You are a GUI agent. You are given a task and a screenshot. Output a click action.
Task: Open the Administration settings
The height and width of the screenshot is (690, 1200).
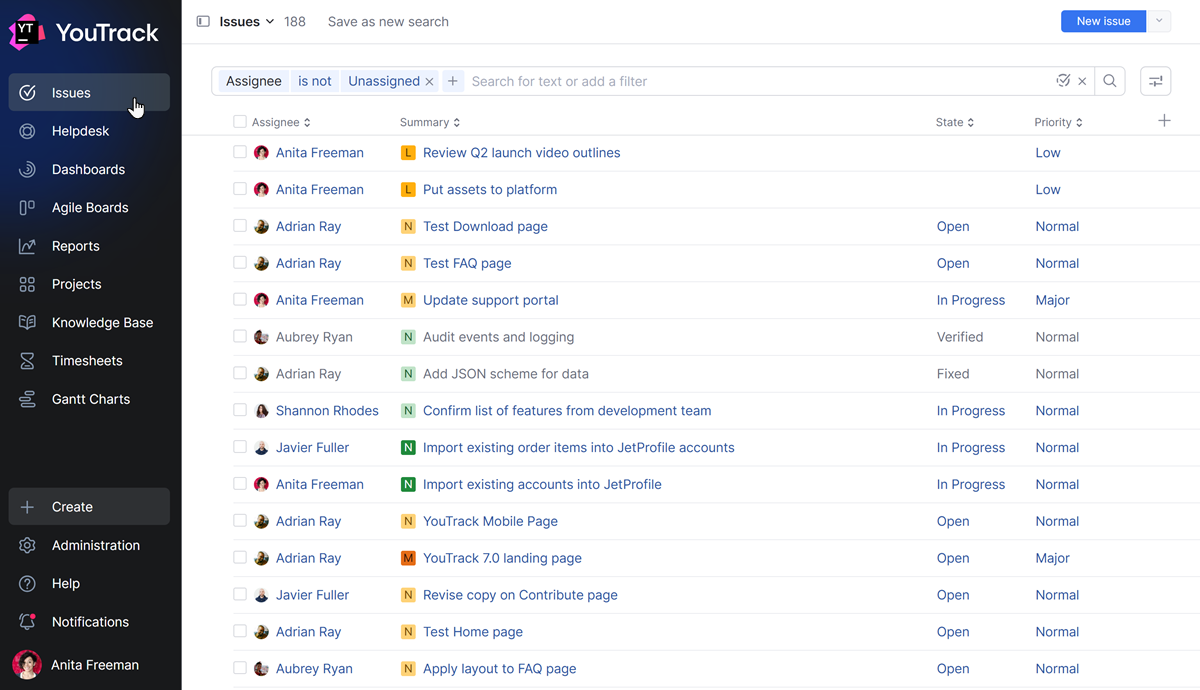tap(96, 545)
